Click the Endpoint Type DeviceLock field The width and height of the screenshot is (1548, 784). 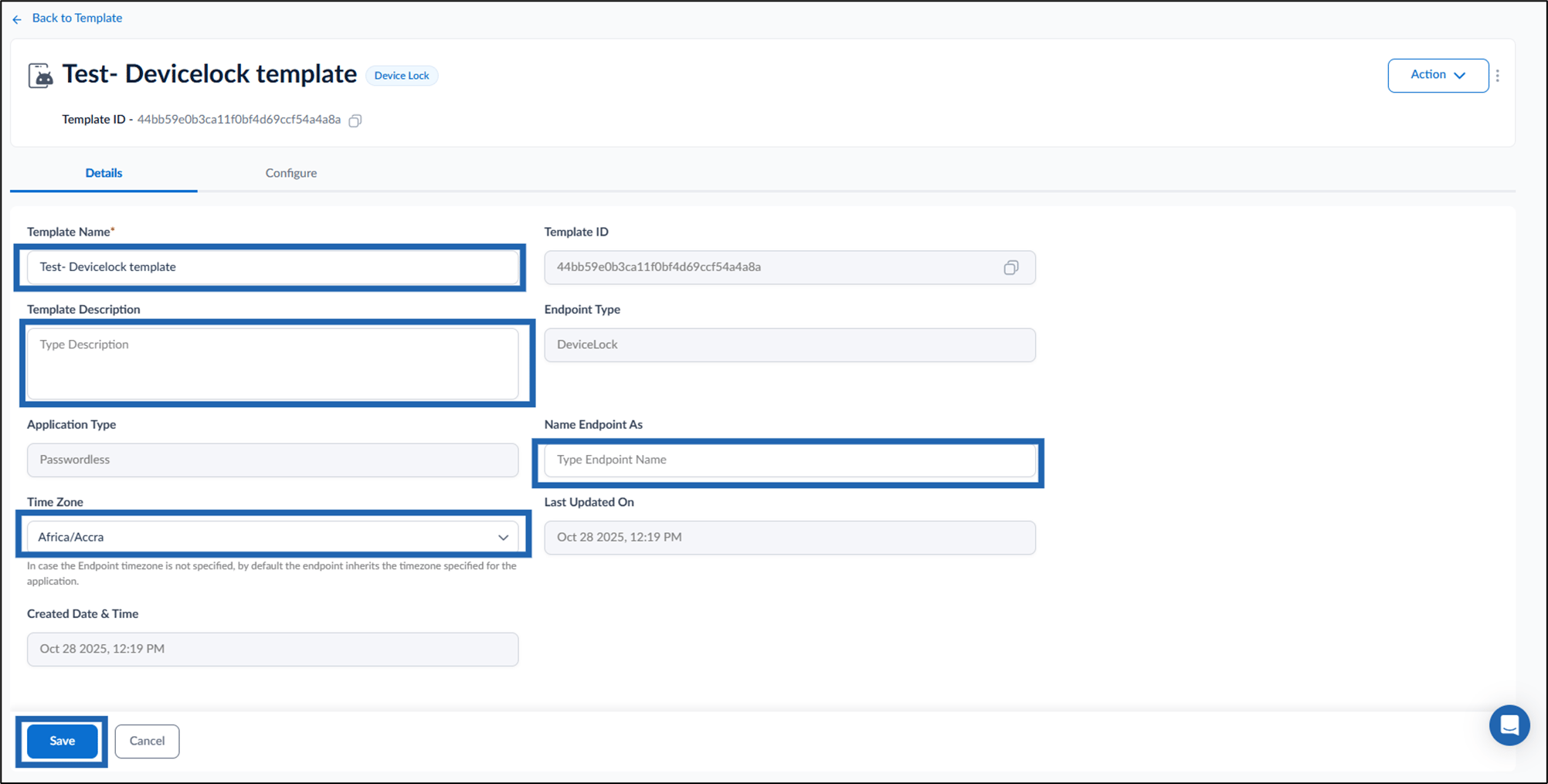pyautogui.click(x=789, y=344)
